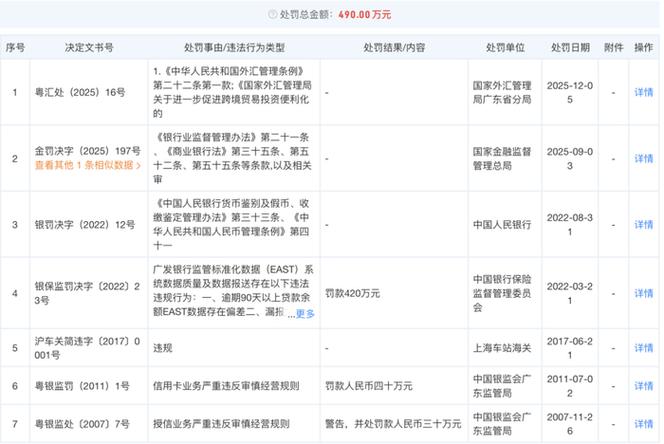
Task: Click 国家外汇管理局广东省分局 cell
Action: 502,92
